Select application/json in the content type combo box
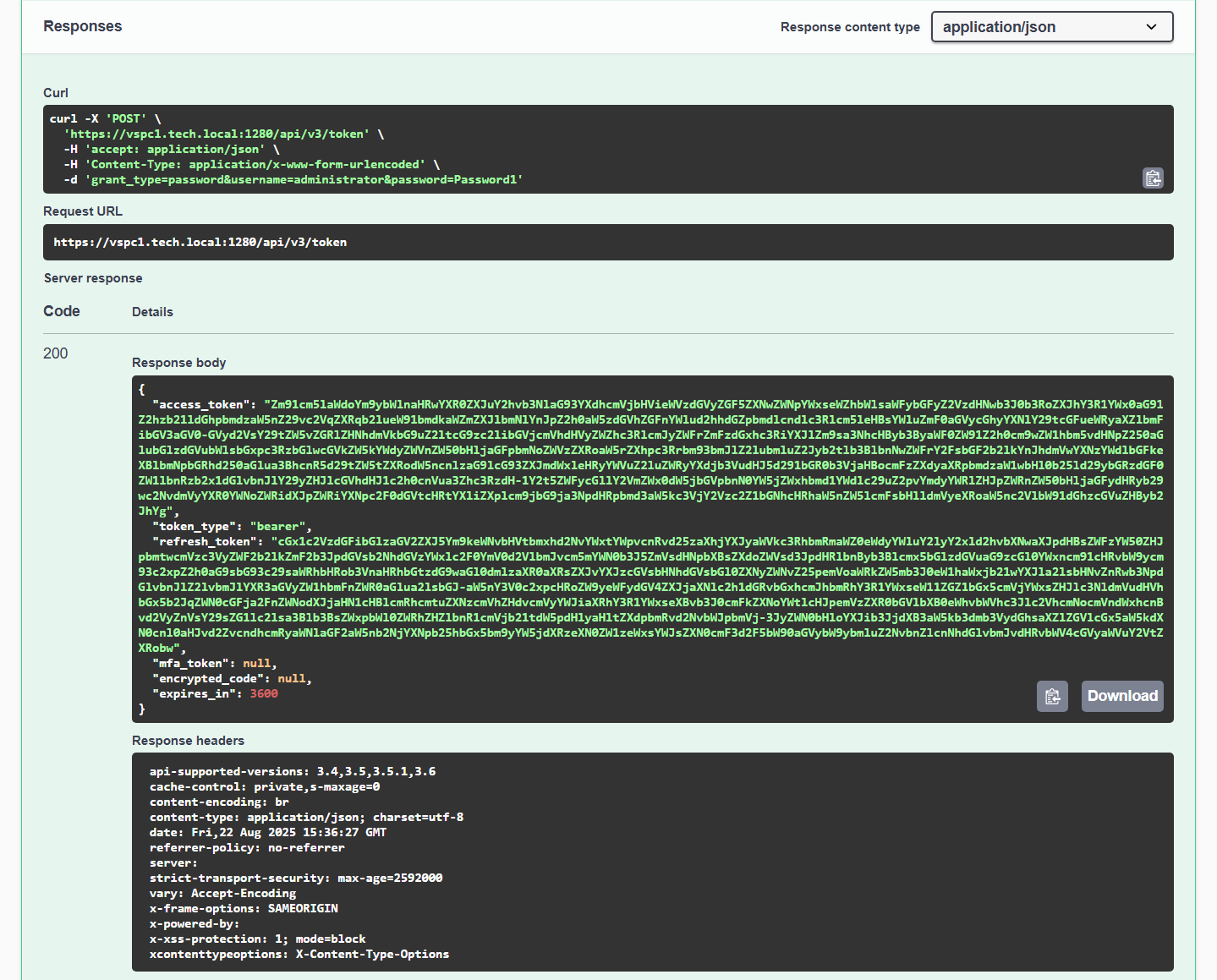 coord(1052,26)
